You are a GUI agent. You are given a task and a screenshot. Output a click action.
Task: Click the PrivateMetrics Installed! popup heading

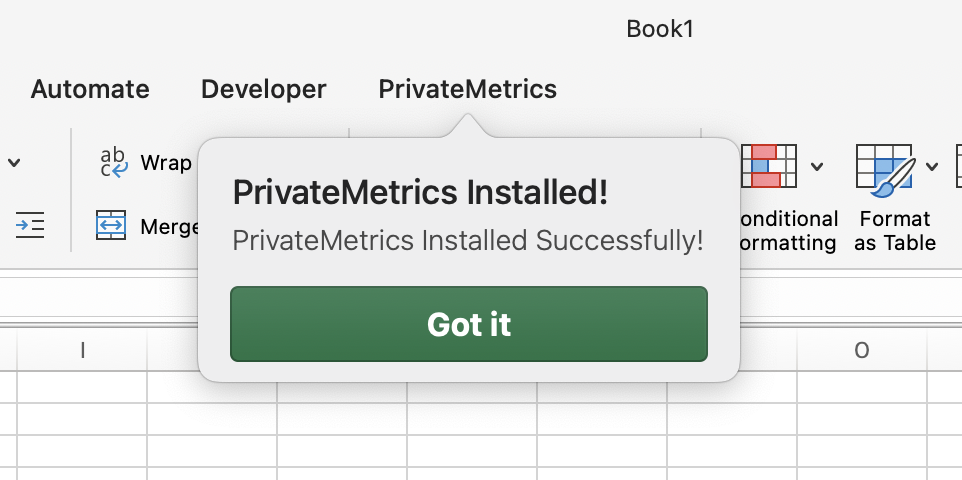pos(420,193)
